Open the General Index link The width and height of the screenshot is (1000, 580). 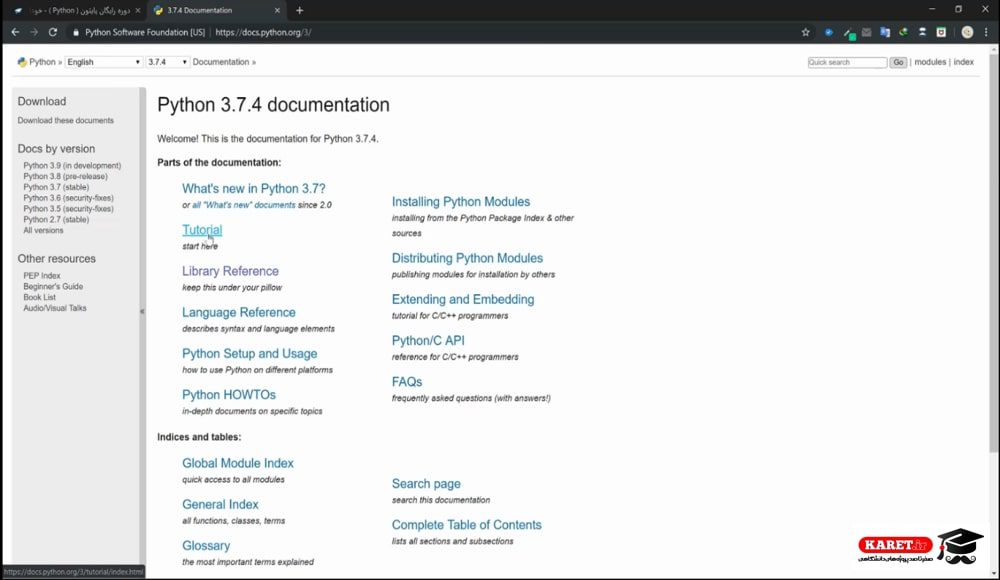(220, 505)
